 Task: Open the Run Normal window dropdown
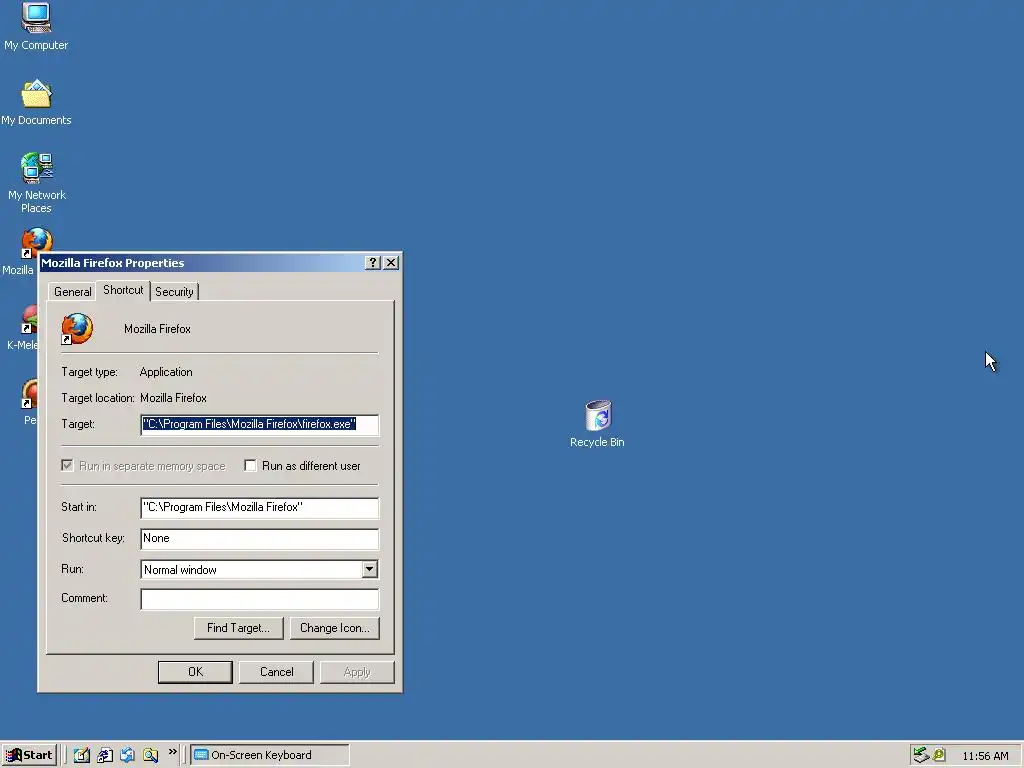point(370,569)
